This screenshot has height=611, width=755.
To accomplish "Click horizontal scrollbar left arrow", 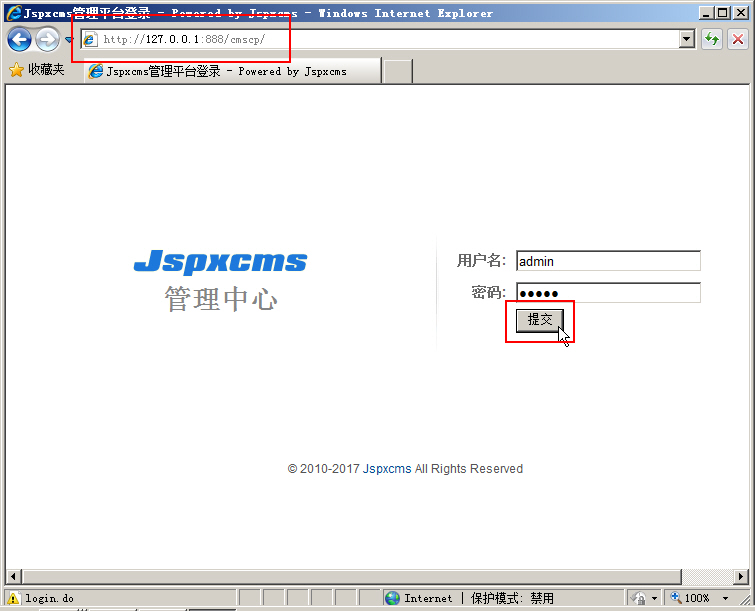I will point(13,576).
